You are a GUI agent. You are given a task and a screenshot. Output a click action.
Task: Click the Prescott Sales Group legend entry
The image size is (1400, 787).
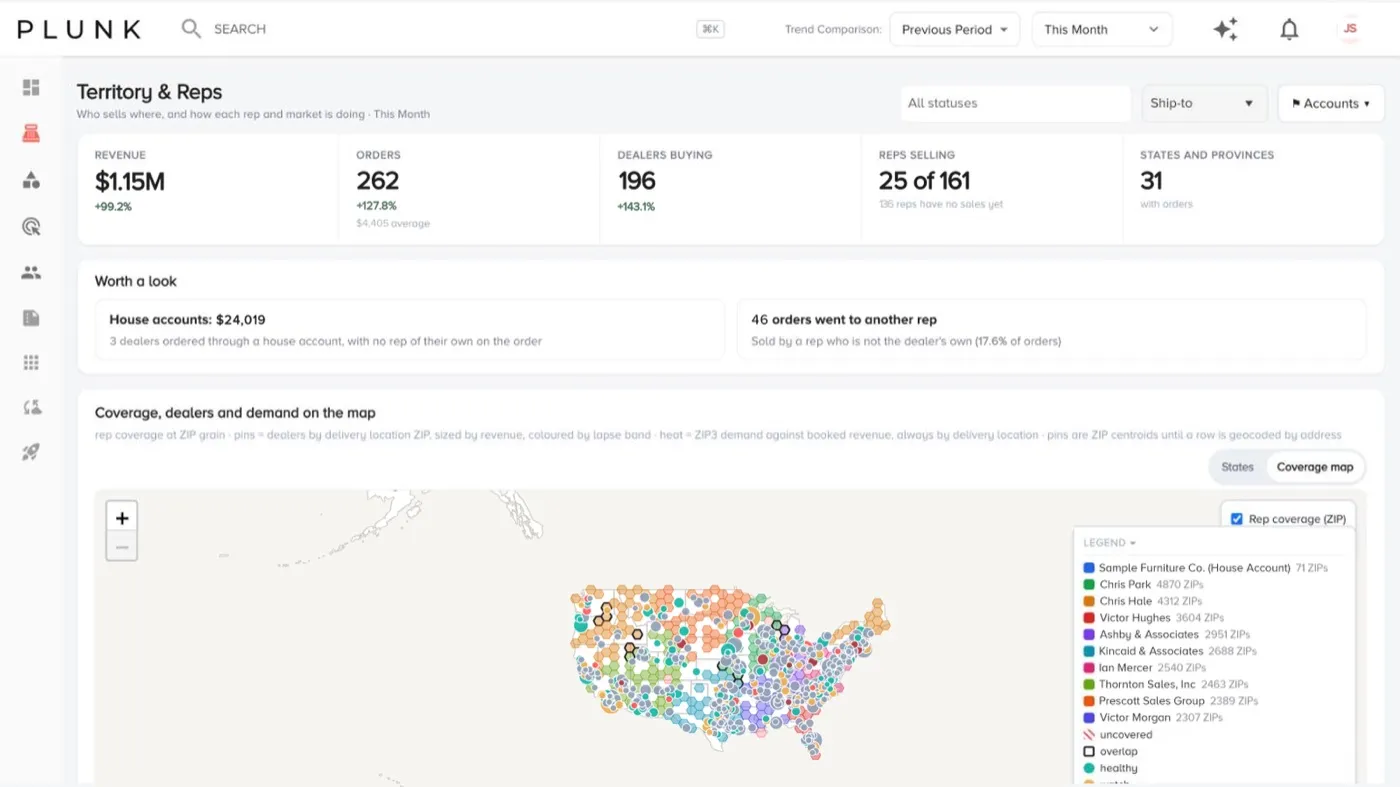coord(1170,701)
